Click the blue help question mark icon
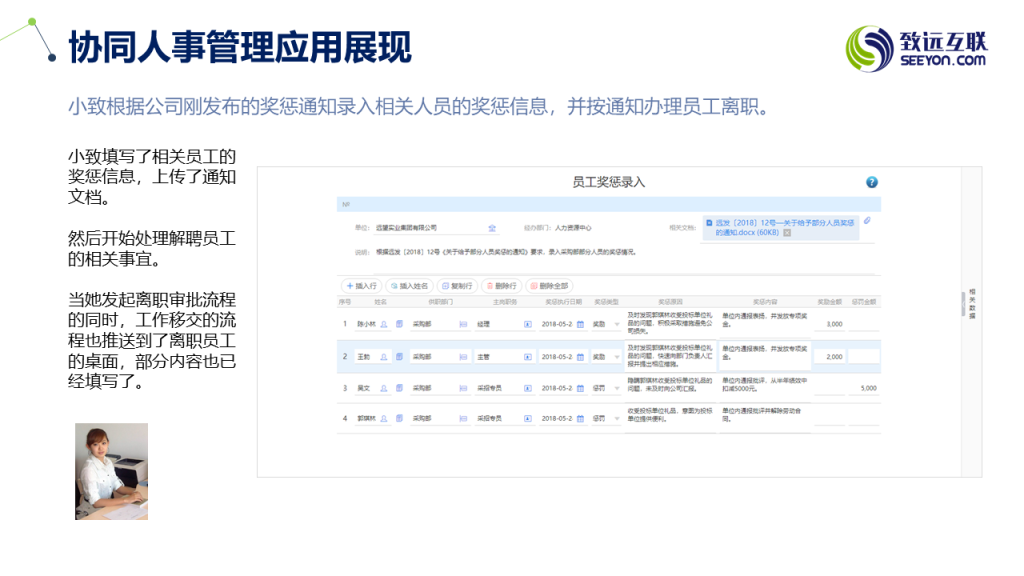Image resolution: width=1024 pixels, height=576 pixels. (x=871, y=183)
